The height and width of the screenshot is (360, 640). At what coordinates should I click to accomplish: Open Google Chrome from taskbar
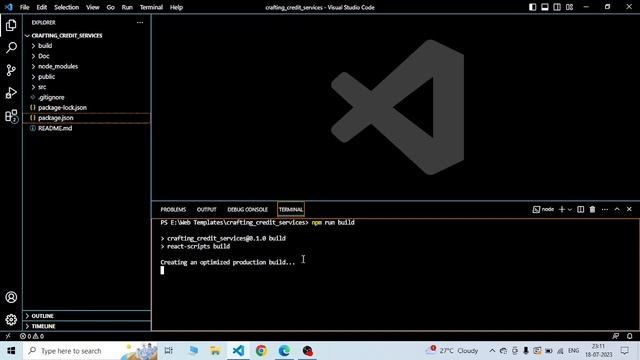click(x=261, y=351)
